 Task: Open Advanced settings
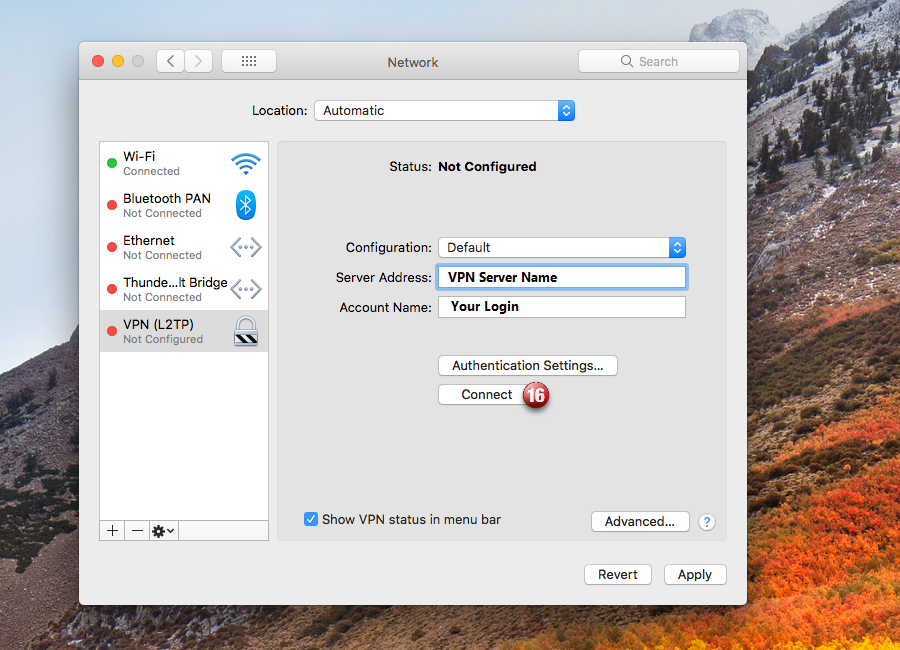point(640,521)
